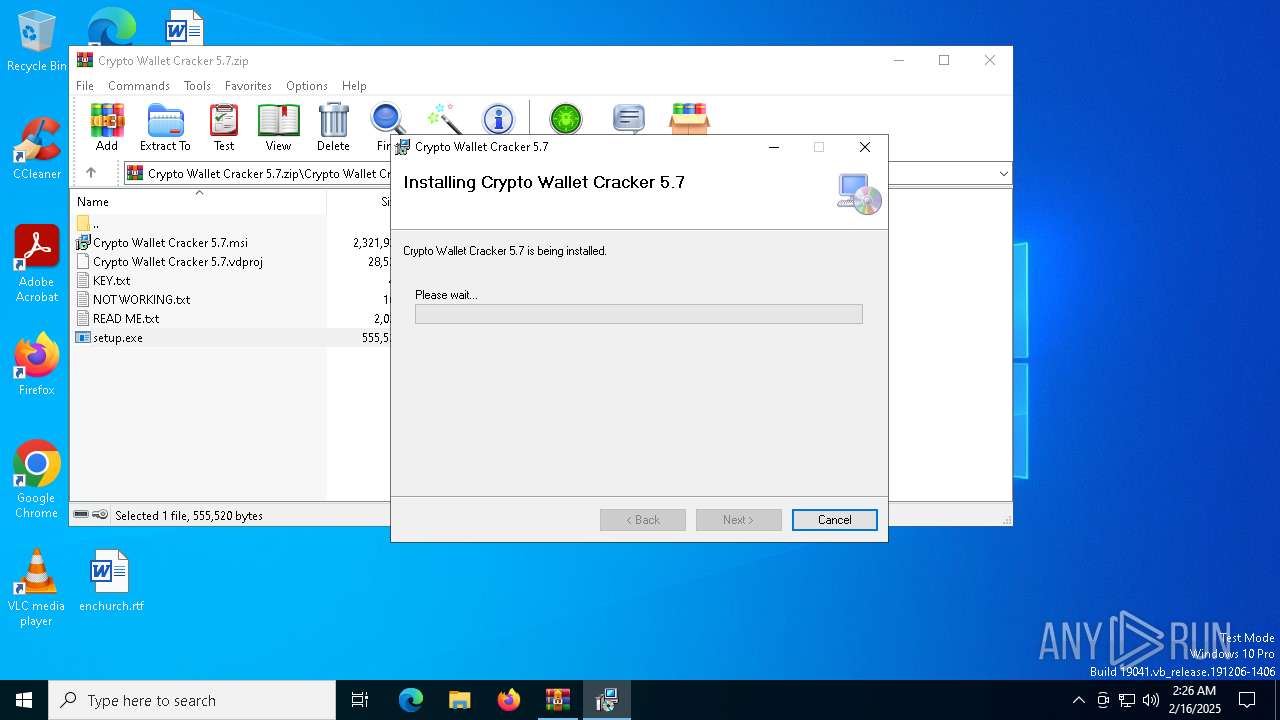Go up one folder level arrow
This screenshot has width=1280, height=720.
coord(90,173)
